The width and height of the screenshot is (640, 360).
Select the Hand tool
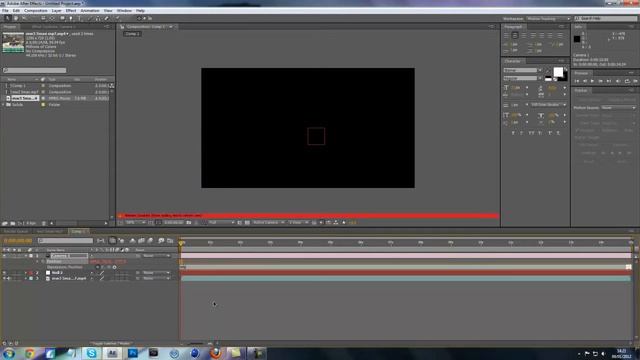16,18
